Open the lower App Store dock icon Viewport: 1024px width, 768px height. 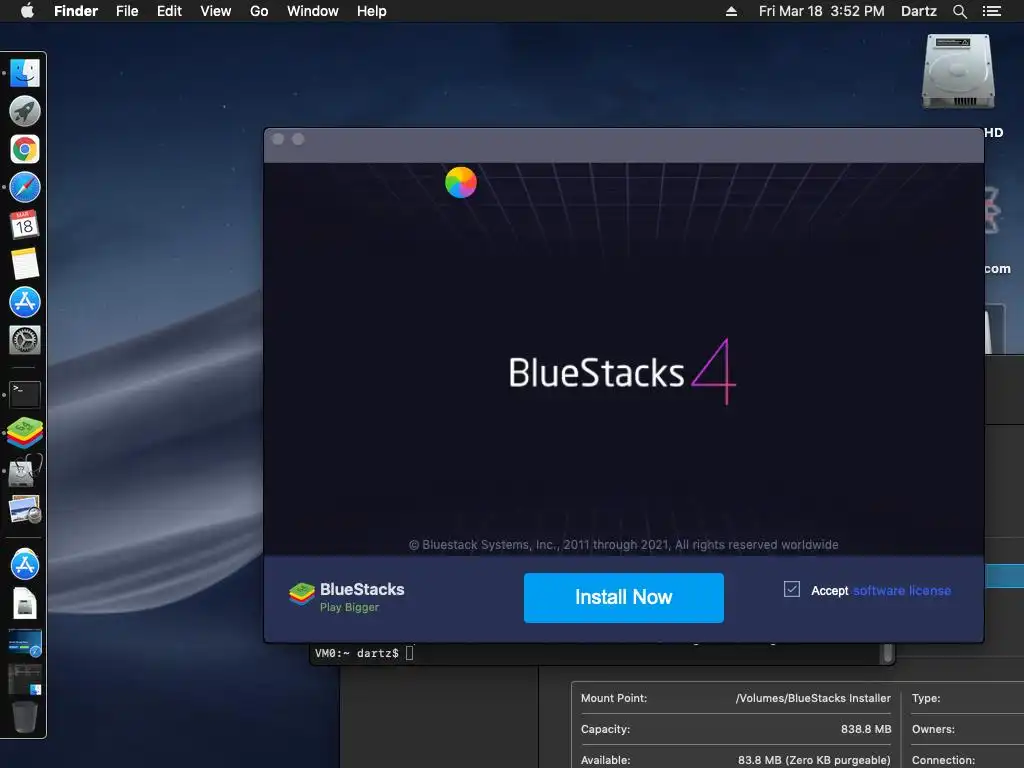coord(25,564)
